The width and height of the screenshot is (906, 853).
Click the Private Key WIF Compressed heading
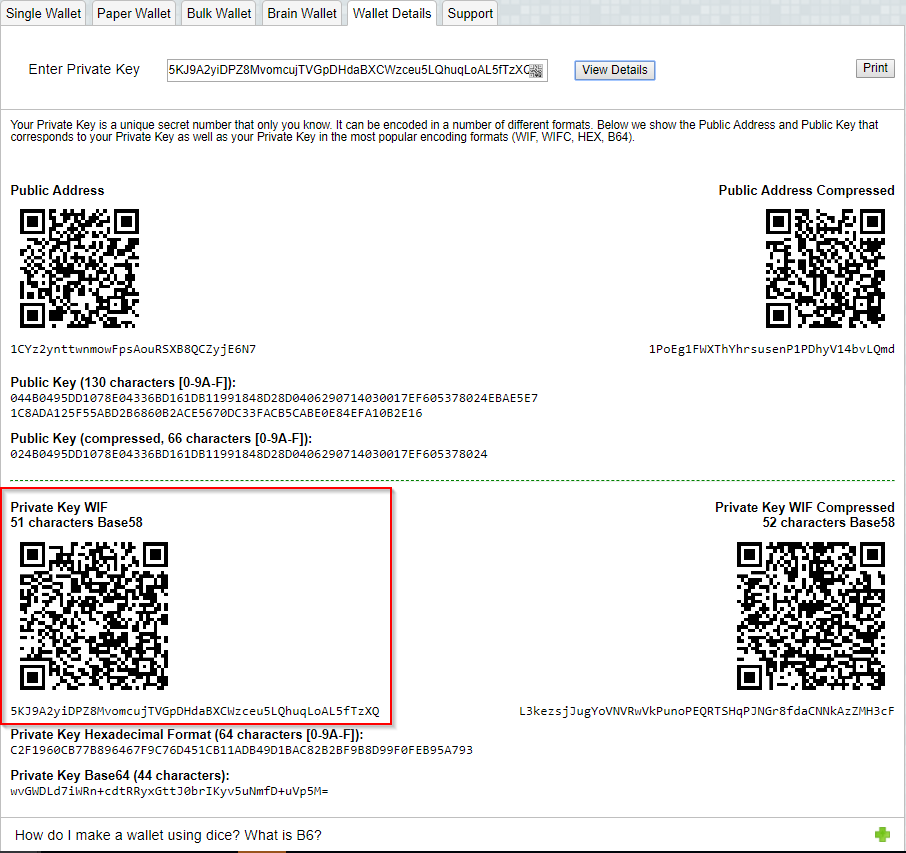[x=805, y=507]
